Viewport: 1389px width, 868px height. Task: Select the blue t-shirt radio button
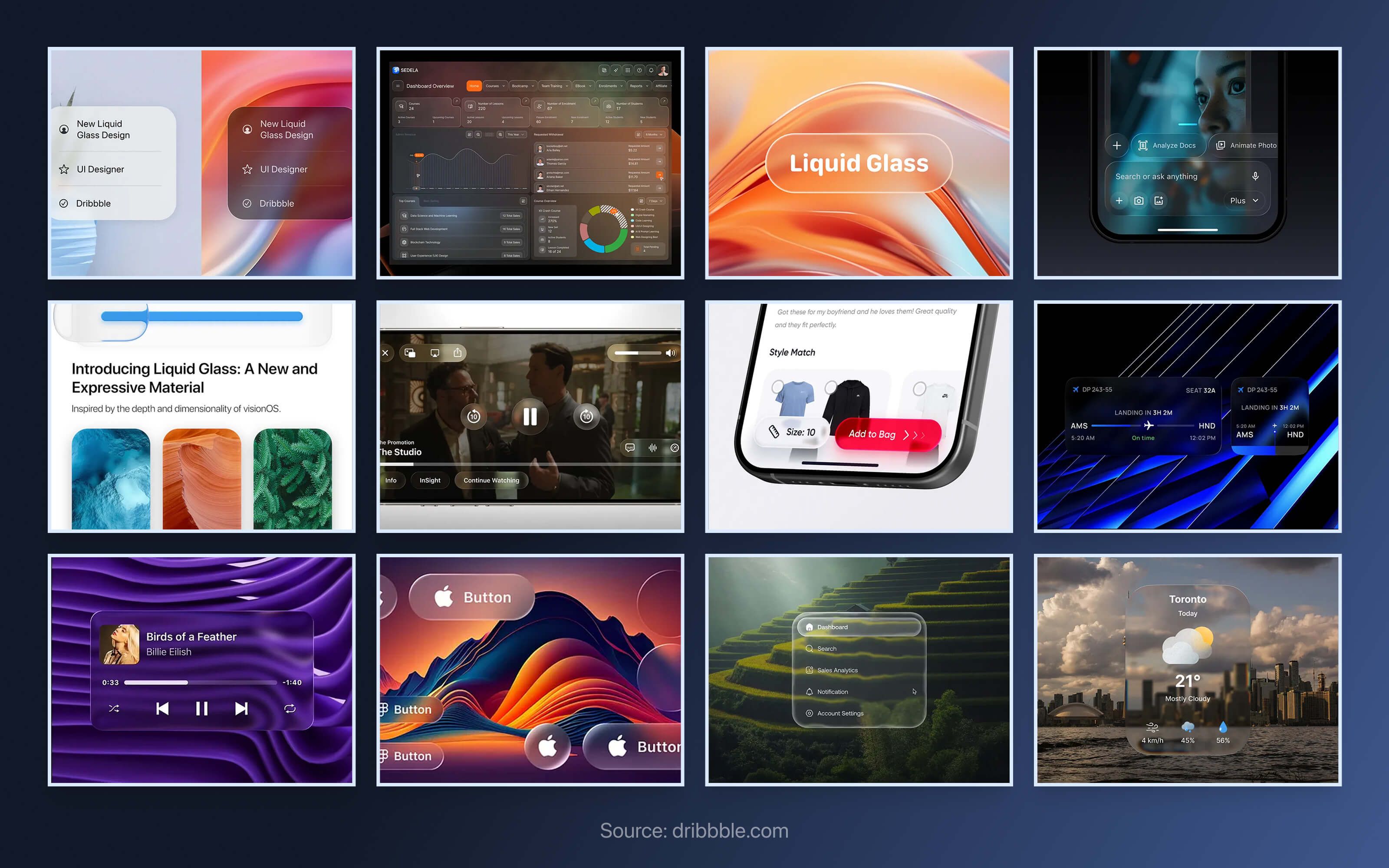tap(778, 386)
